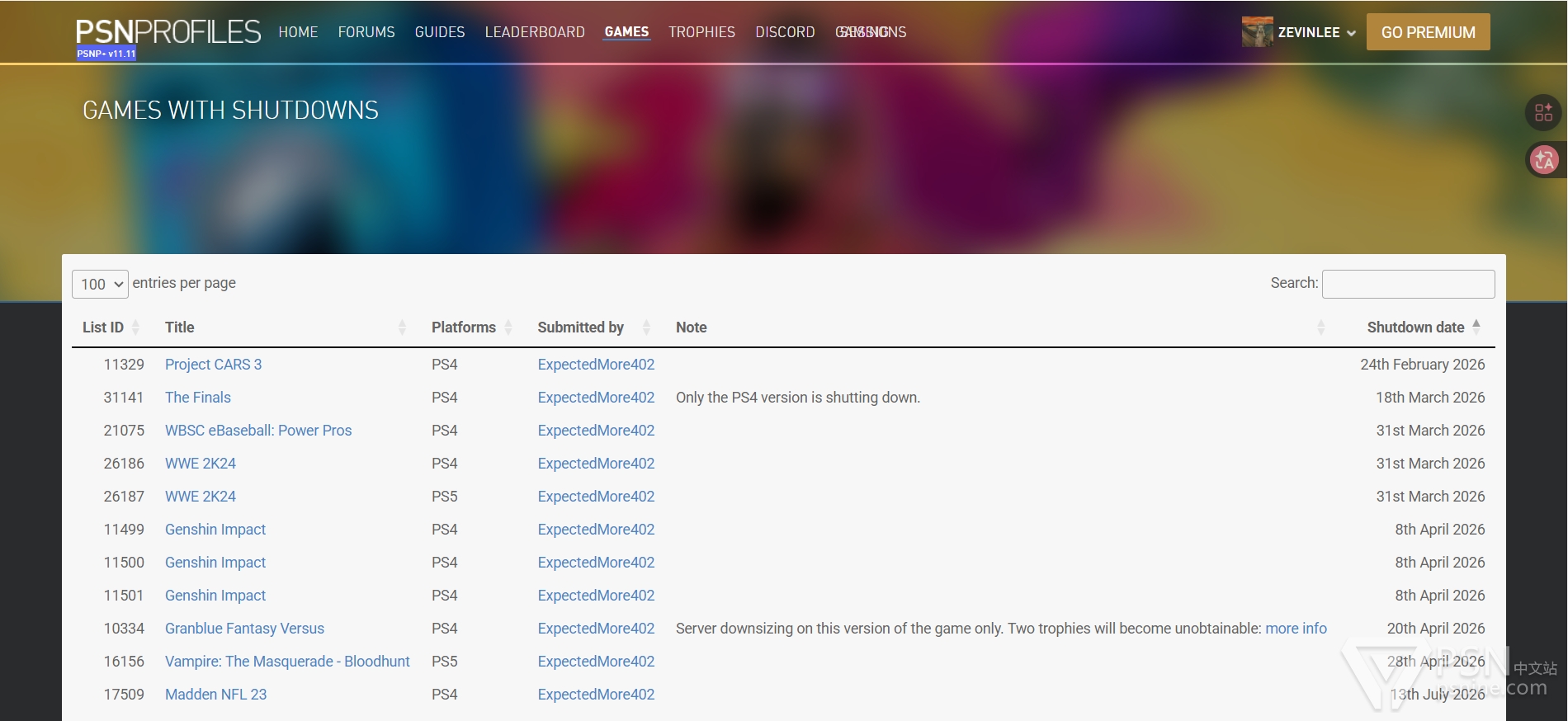
Task: Sort by Submitted by column arrows
Action: coord(646,328)
